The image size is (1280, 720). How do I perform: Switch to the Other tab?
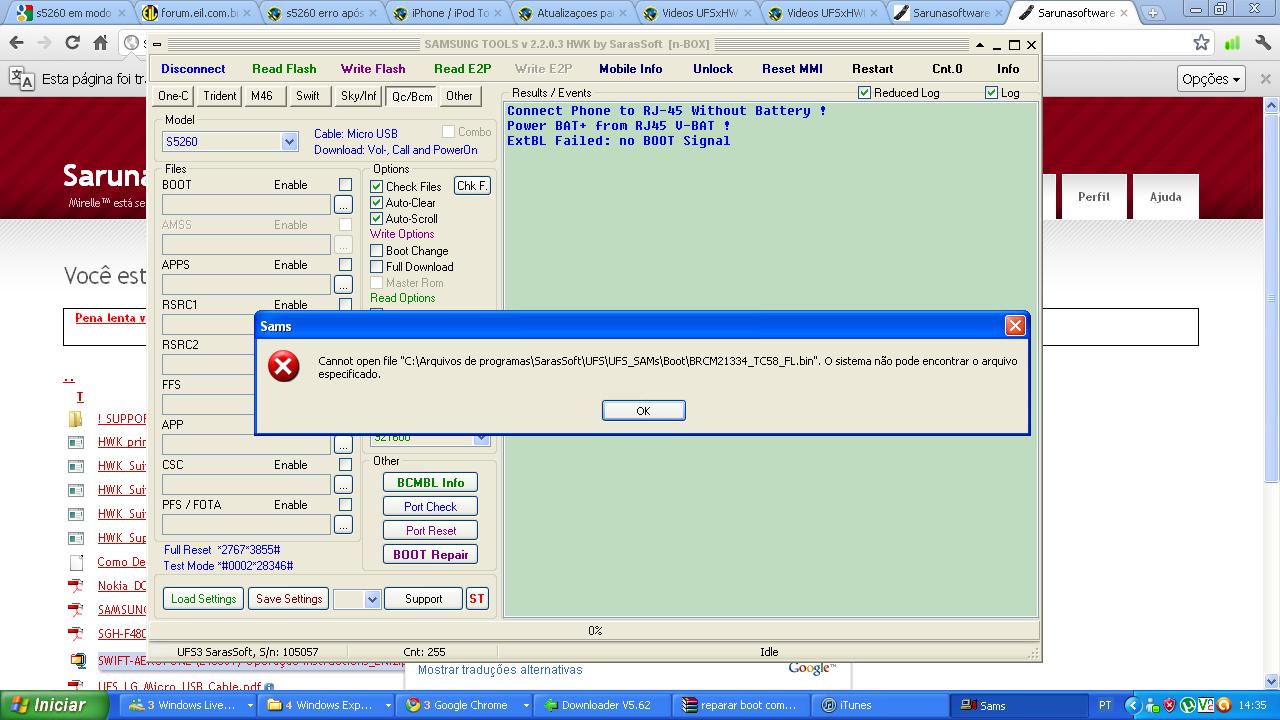460,96
